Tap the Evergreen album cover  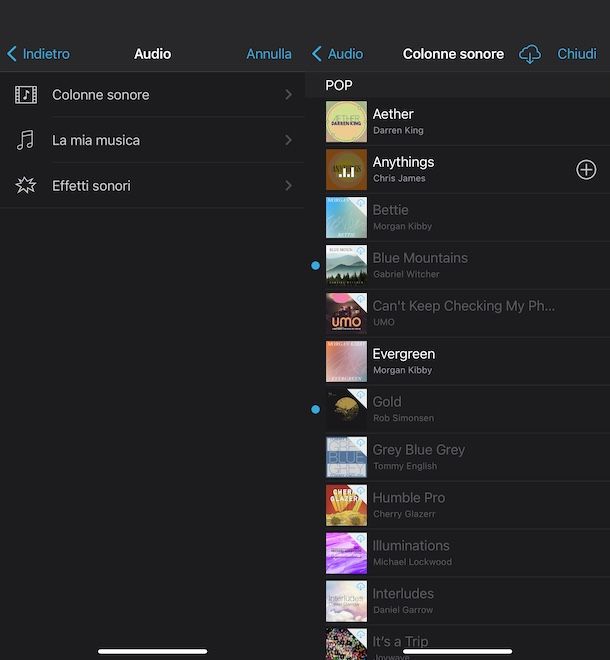click(x=346, y=362)
